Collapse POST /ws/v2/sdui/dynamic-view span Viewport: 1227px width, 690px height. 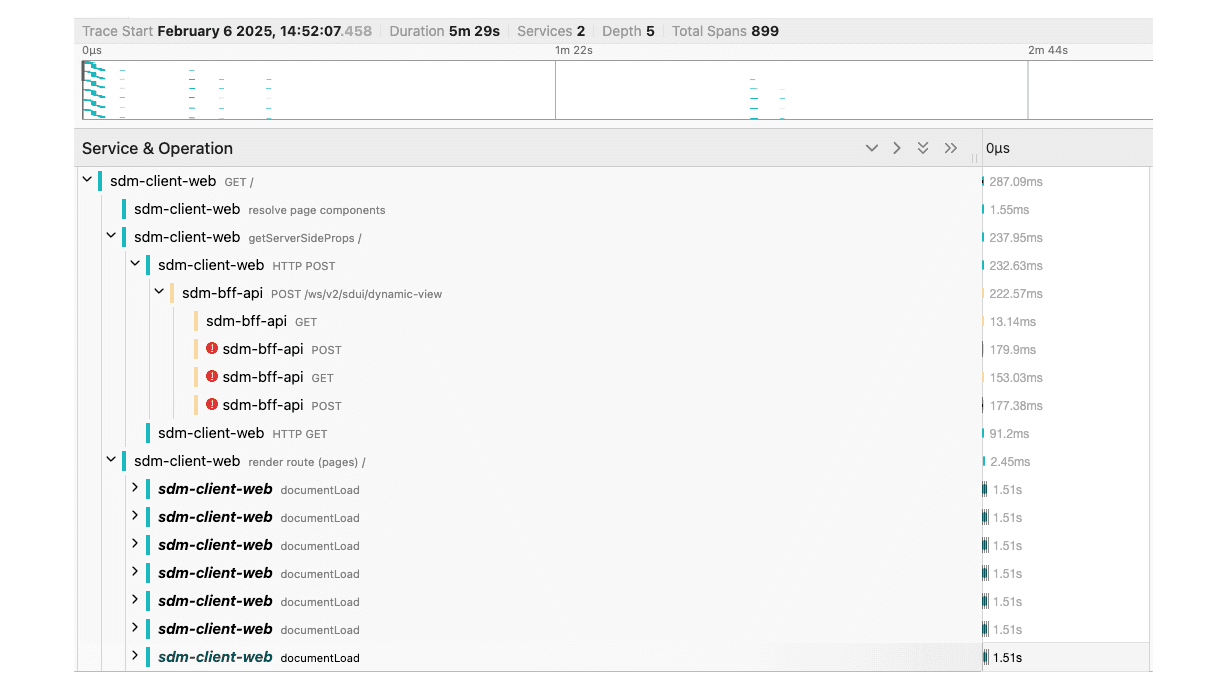click(159, 293)
